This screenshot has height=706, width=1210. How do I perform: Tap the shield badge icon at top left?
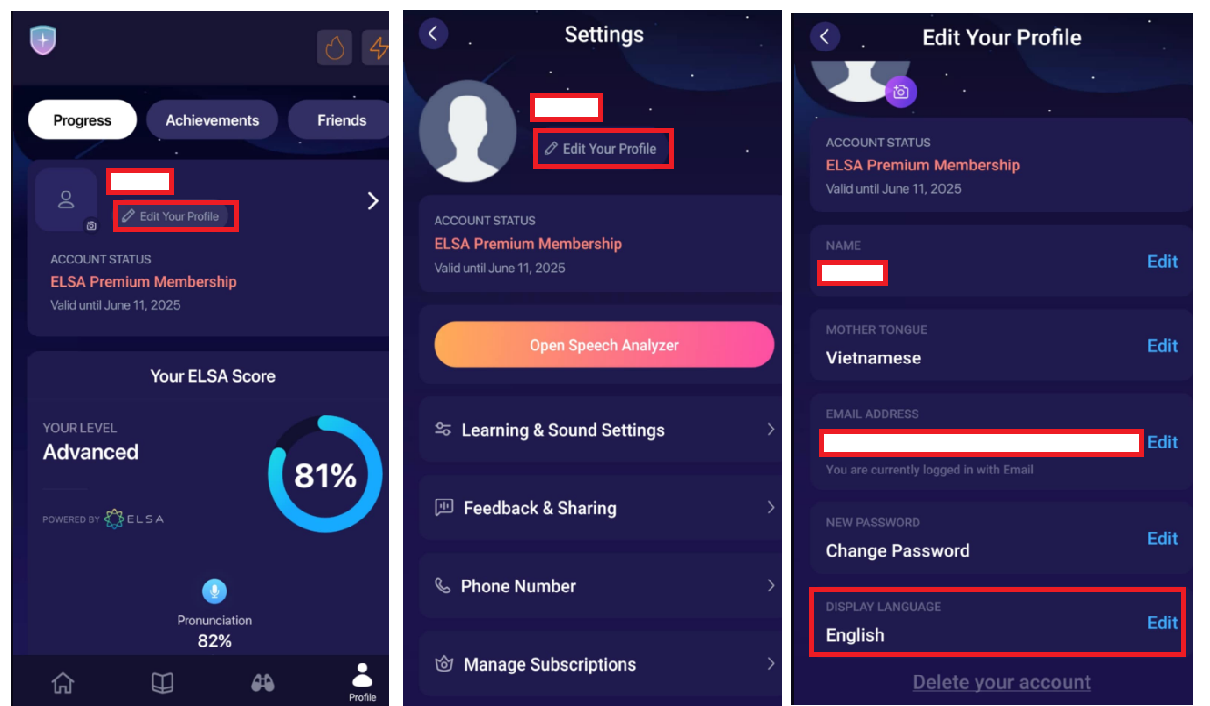pos(43,41)
